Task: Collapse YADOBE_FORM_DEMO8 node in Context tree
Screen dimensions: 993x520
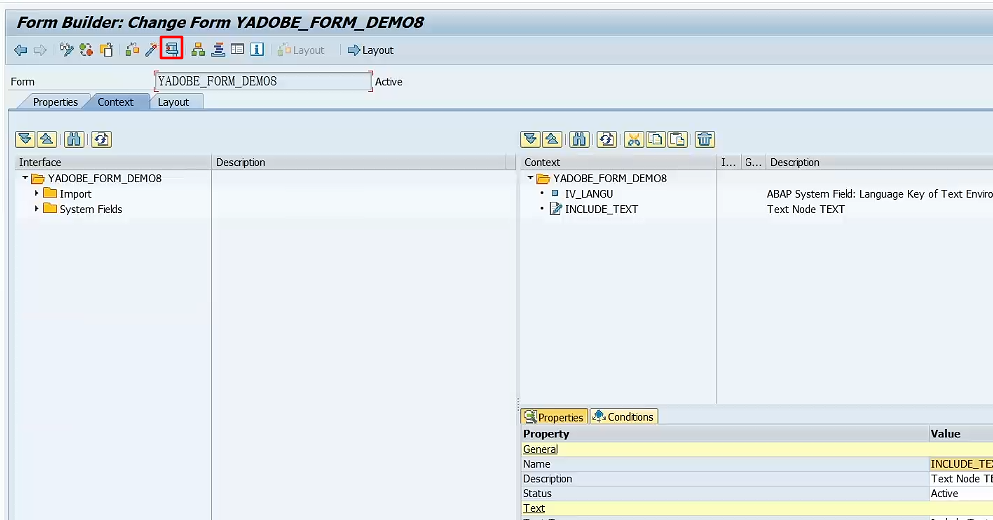Action: 531,178
